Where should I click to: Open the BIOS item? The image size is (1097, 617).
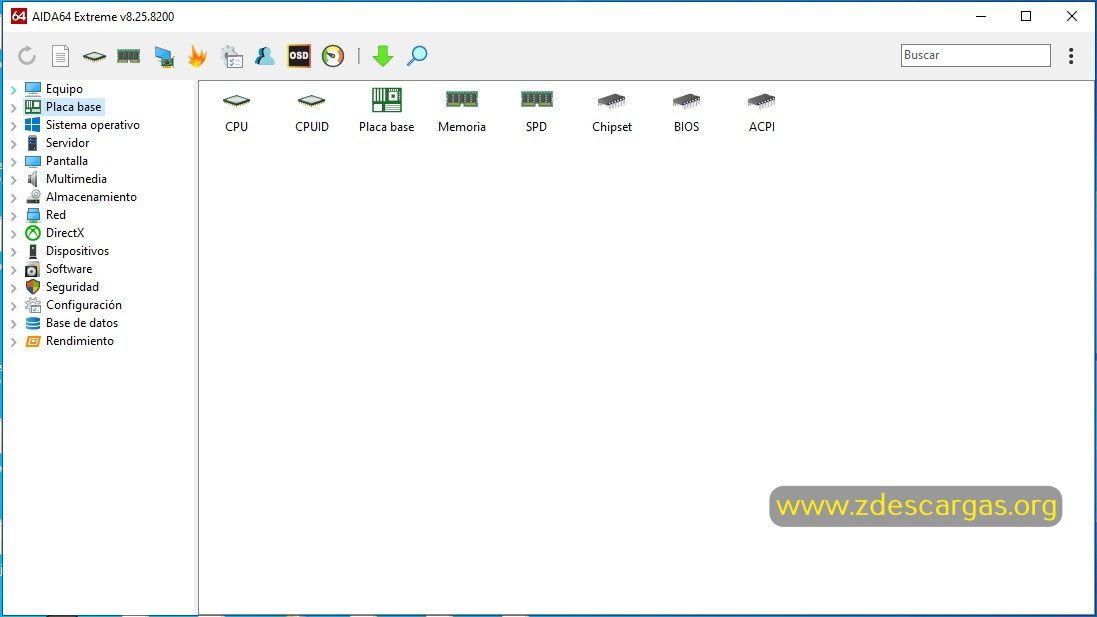click(x=686, y=113)
